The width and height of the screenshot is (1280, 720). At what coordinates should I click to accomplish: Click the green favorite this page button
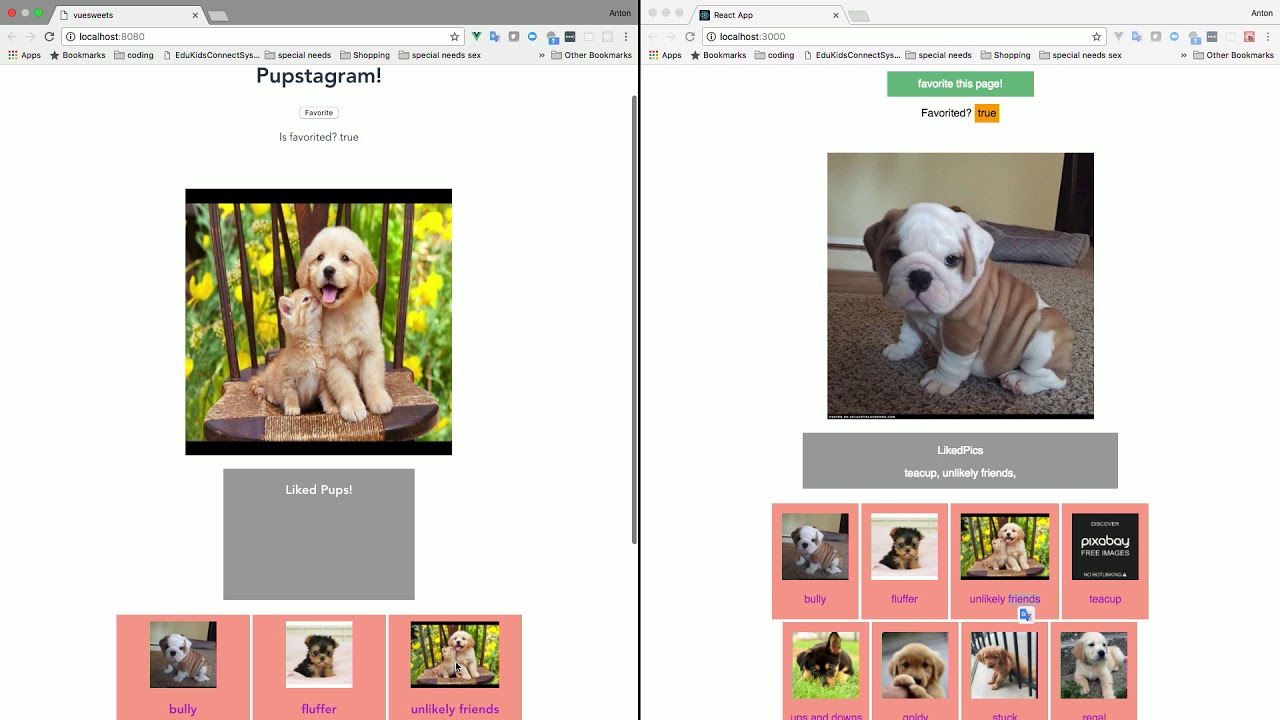coord(960,84)
